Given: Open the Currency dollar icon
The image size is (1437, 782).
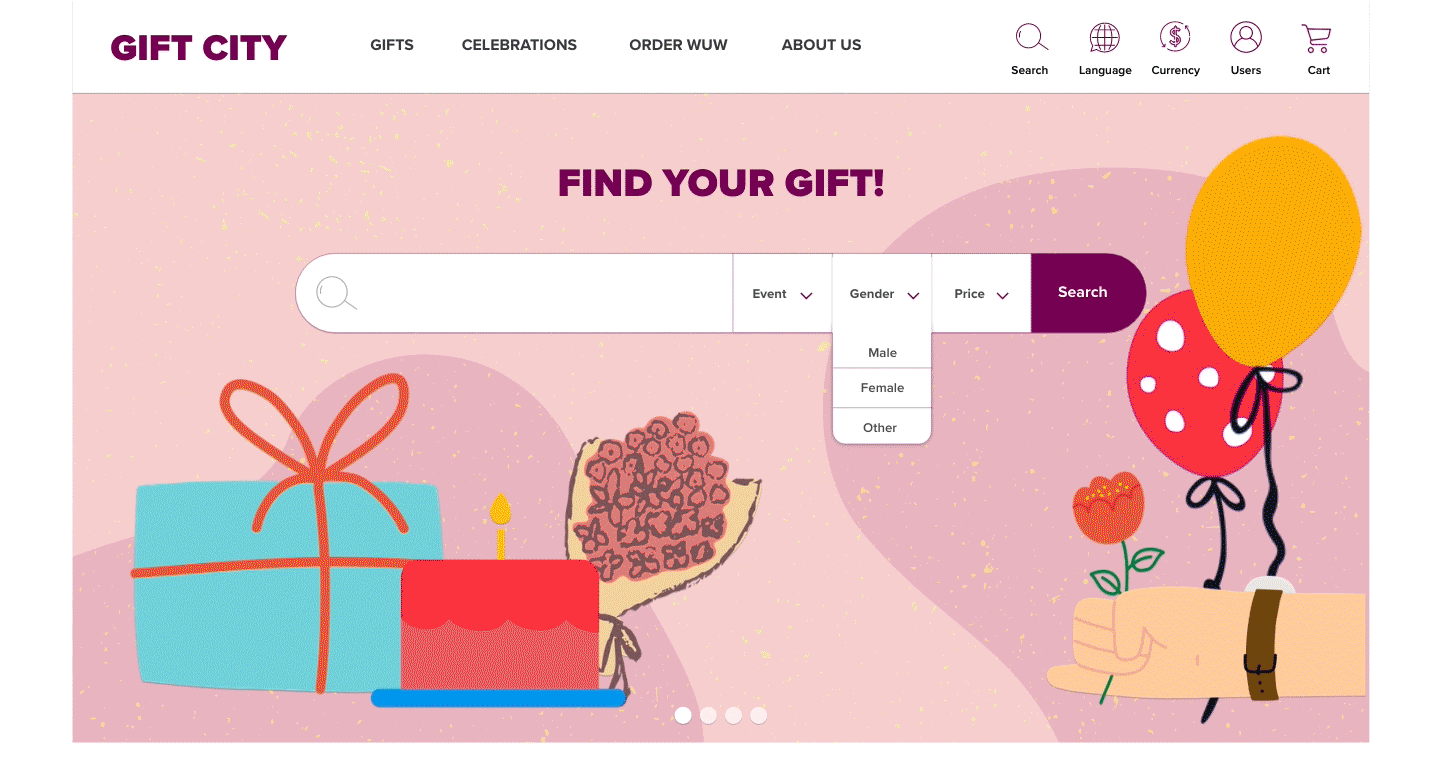Looking at the screenshot, I should point(1175,38).
